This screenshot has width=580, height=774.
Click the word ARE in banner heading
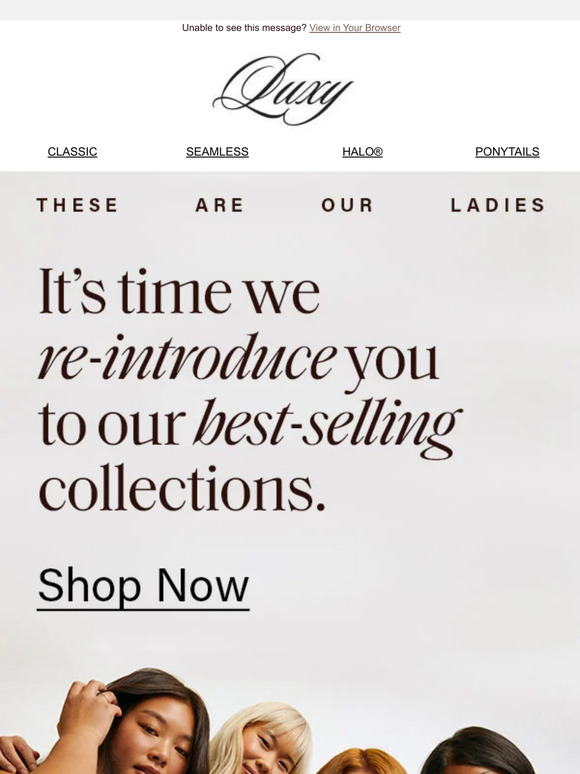click(x=220, y=205)
